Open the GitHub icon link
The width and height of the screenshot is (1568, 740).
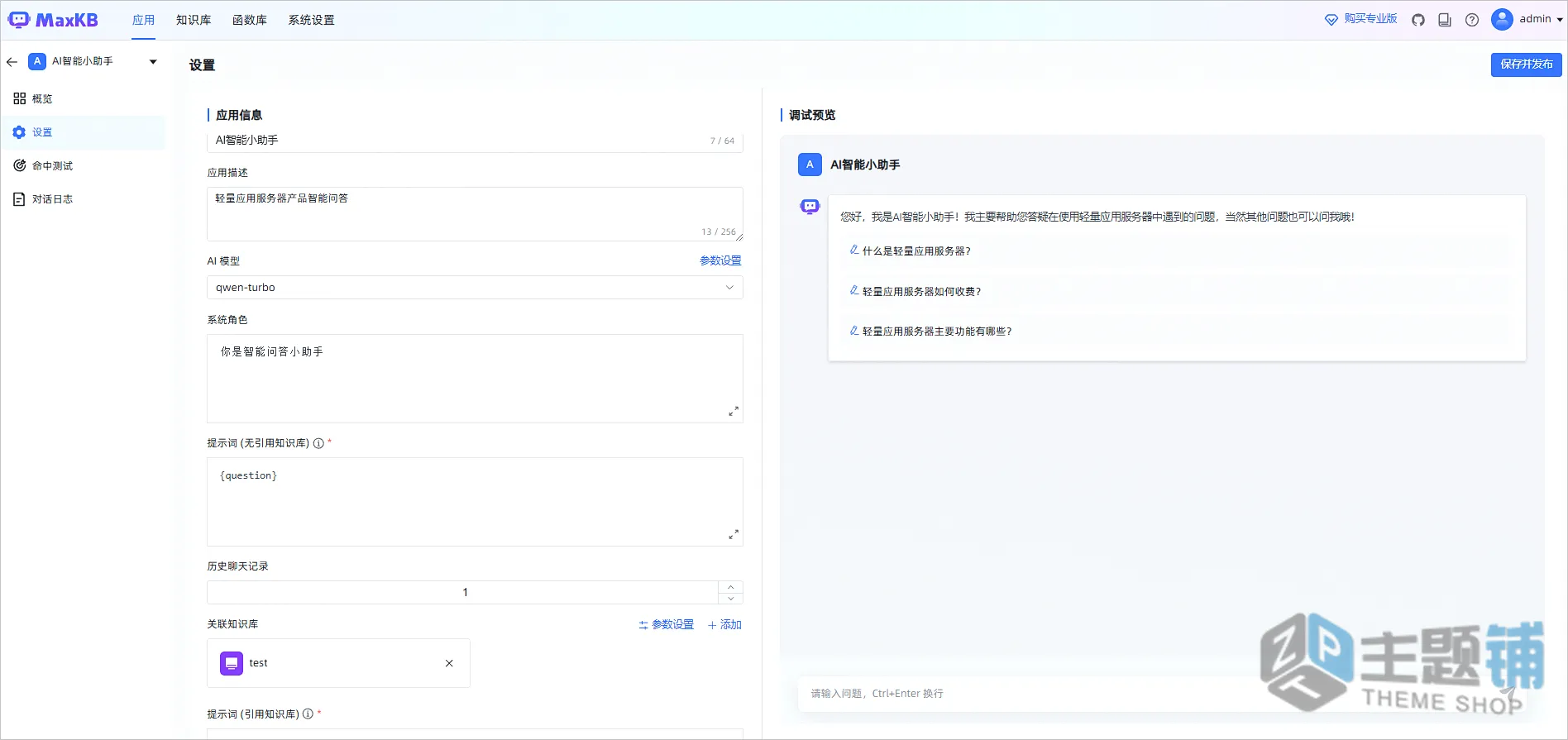coord(1418,20)
